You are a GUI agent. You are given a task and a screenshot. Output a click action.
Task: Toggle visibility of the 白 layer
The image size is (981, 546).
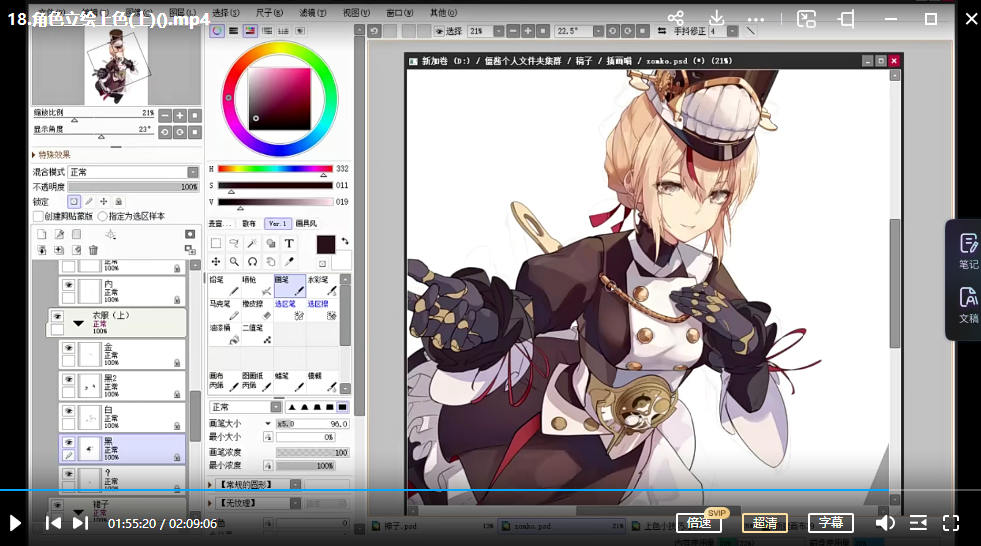point(69,411)
